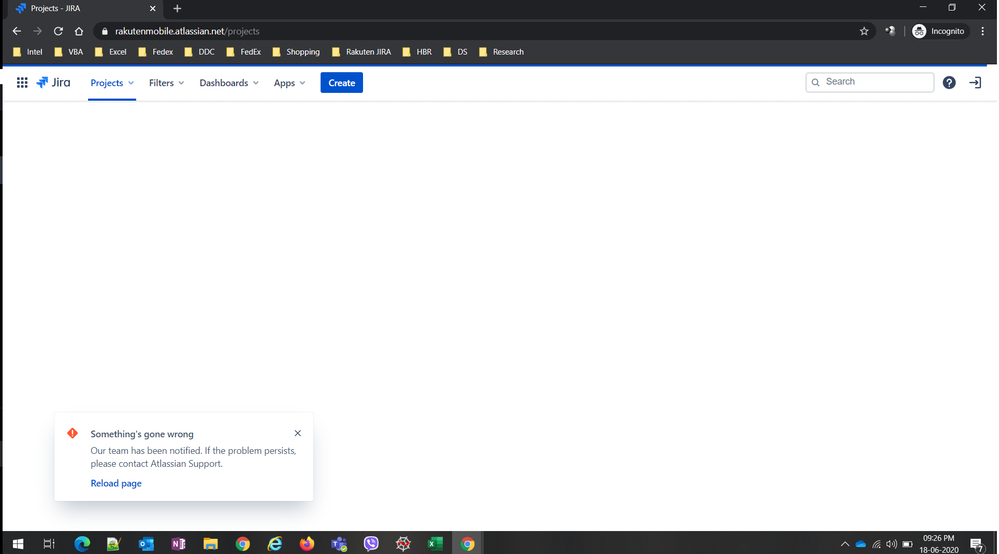The image size is (999, 554).
Task: Expand the Filters dropdown menu
Action: coord(166,83)
